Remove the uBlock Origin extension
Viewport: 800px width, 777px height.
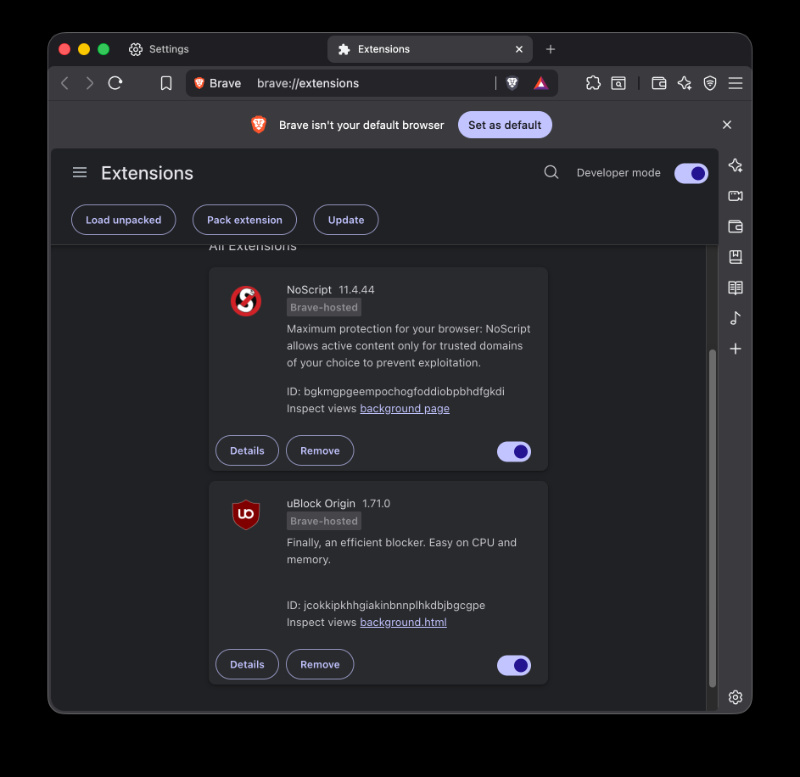[320, 664]
